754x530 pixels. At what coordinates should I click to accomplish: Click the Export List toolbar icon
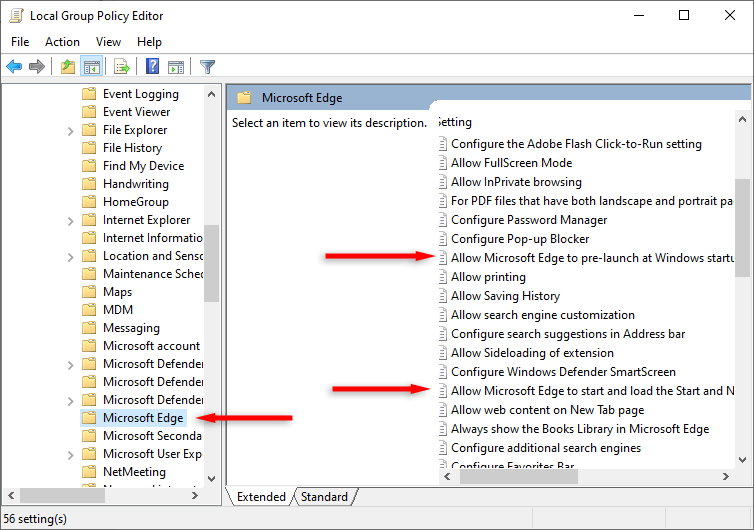122,66
